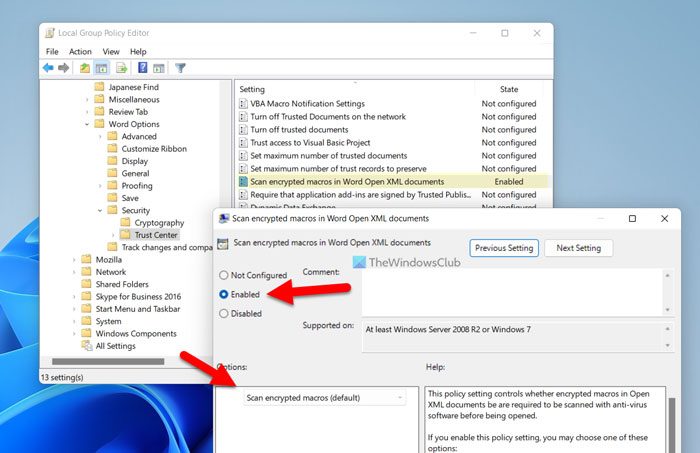The width and height of the screenshot is (700, 453).
Task: Select Review Tab in the tree
Action: (x=128, y=112)
